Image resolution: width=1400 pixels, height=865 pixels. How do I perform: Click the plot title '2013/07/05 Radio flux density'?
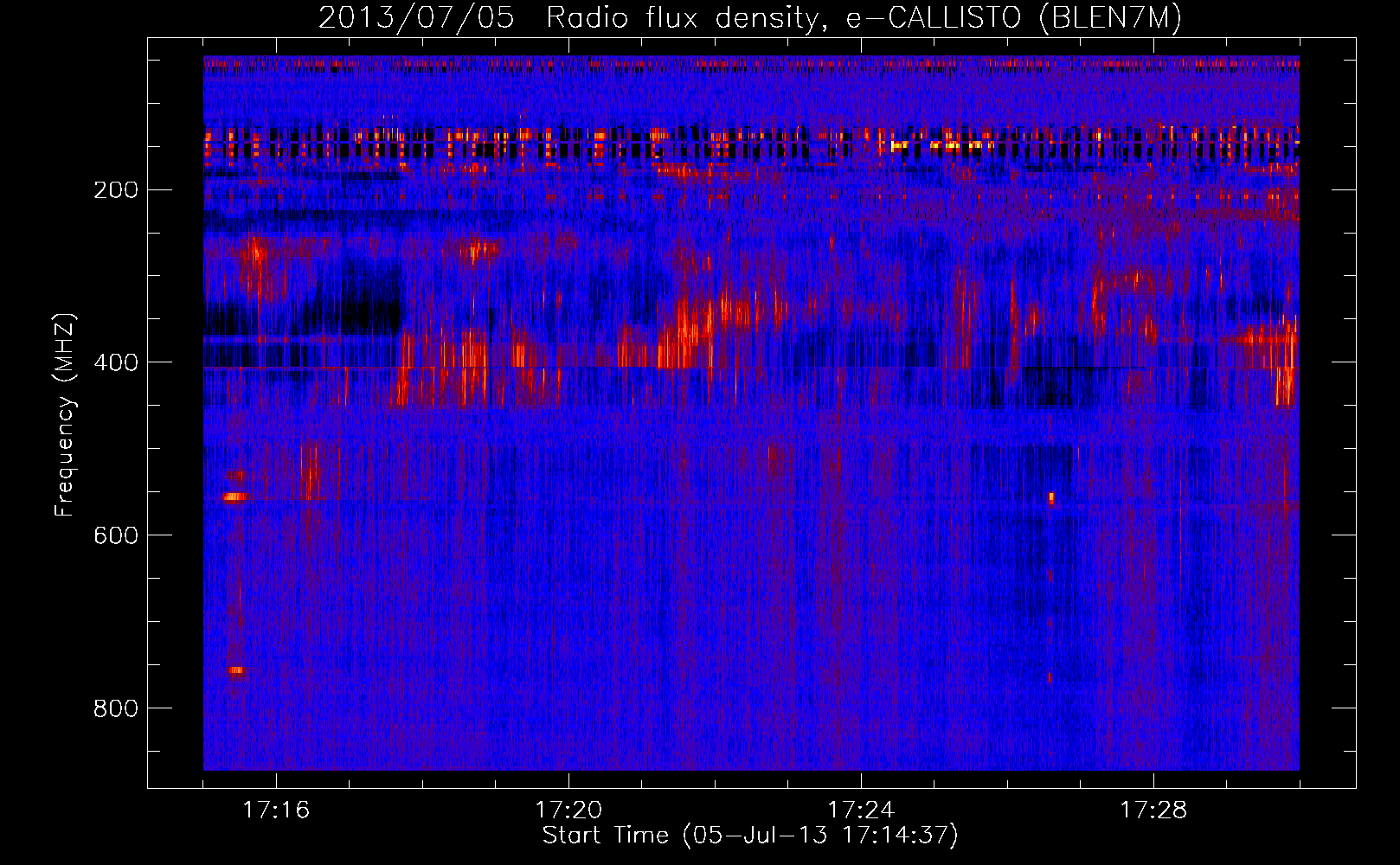coord(750,18)
